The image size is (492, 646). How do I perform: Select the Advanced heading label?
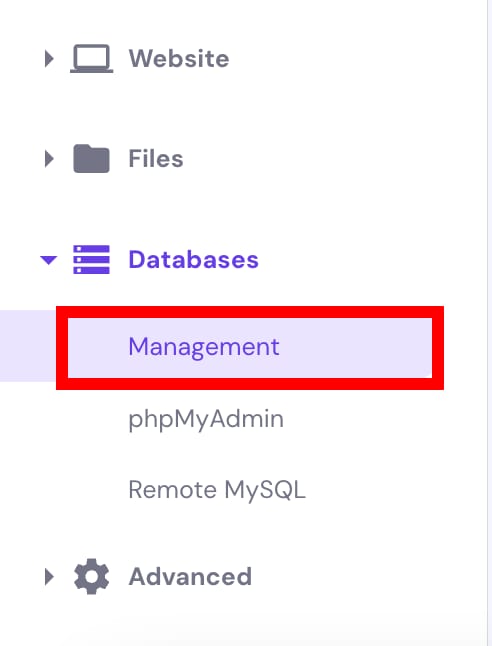[190, 576]
